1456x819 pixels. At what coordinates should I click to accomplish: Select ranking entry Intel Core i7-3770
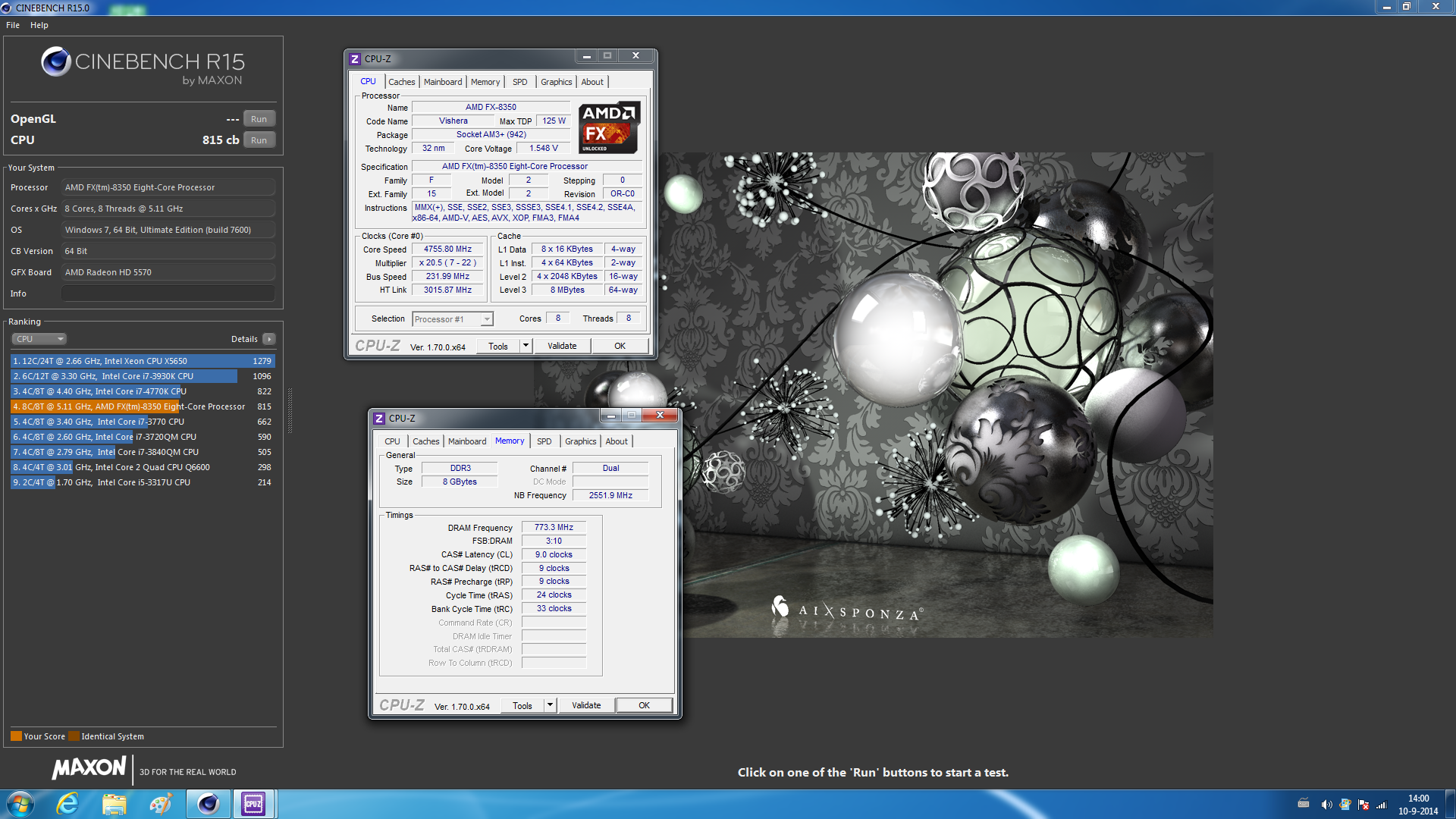(x=143, y=422)
